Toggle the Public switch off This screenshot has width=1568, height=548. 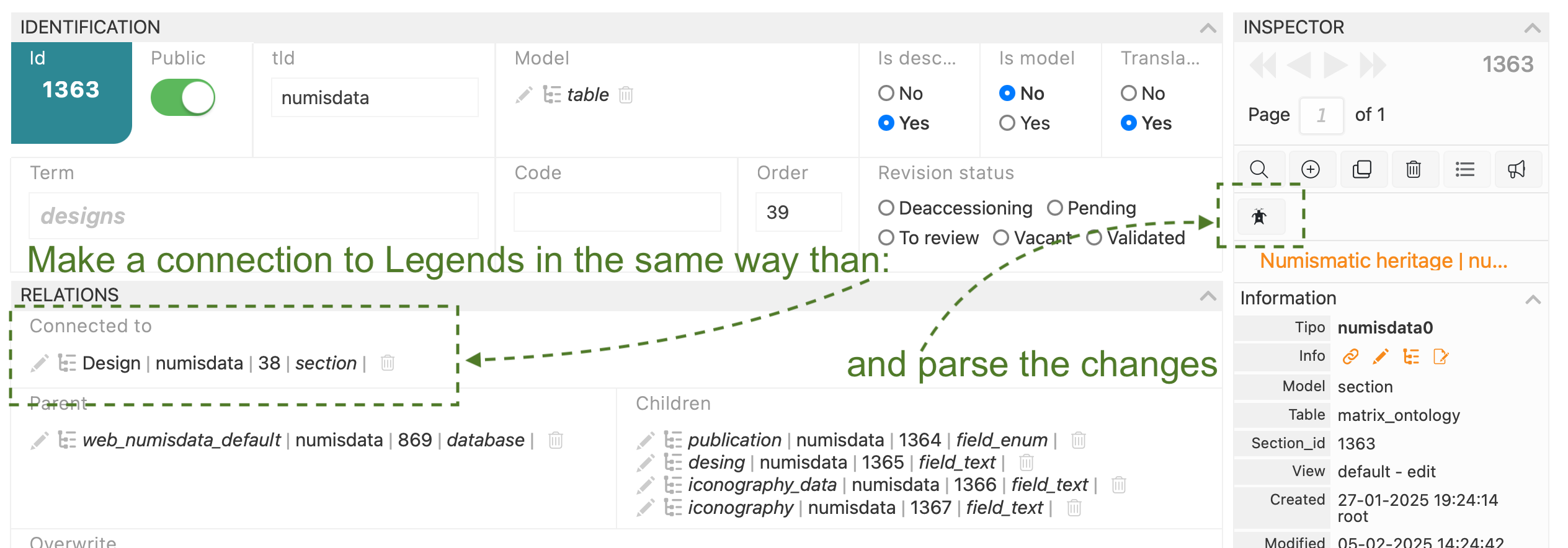(183, 97)
